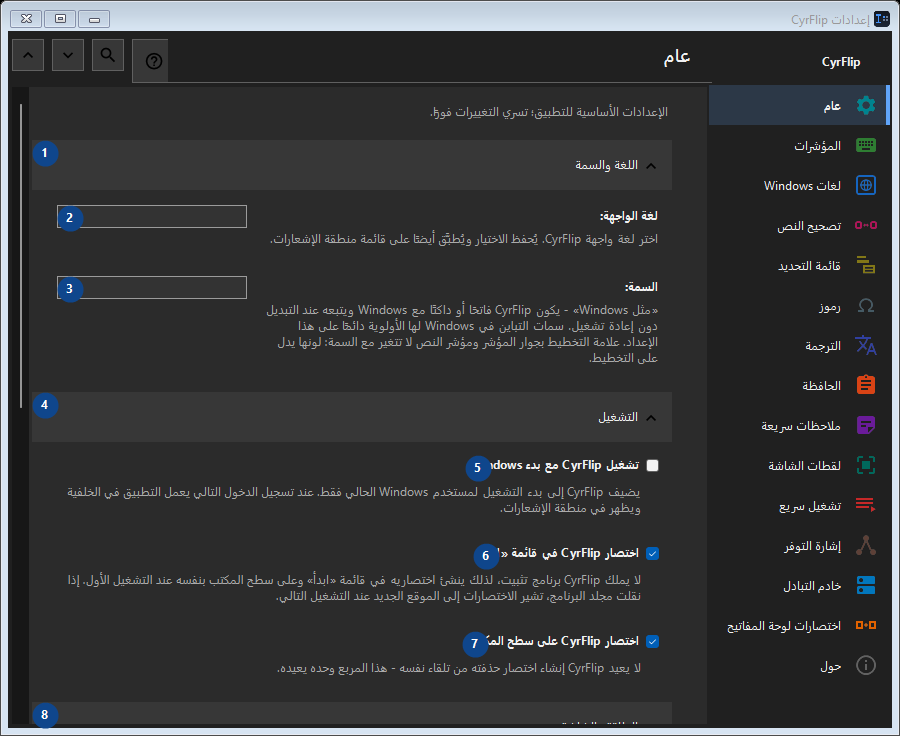Collapse the اللغة والسمة section

coord(352,165)
